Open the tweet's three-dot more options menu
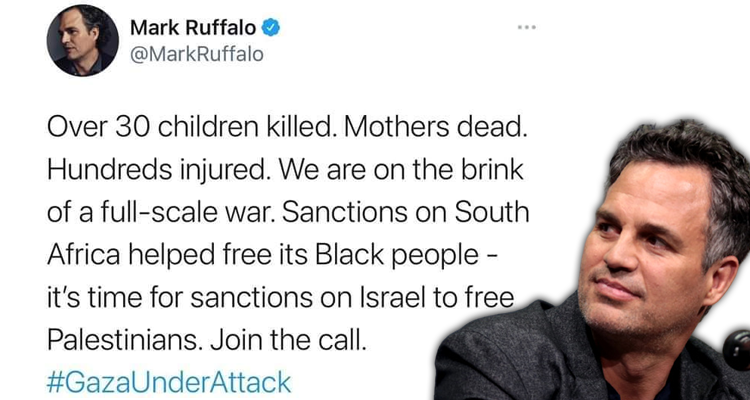The width and height of the screenshot is (750, 400). tap(527, 27)
